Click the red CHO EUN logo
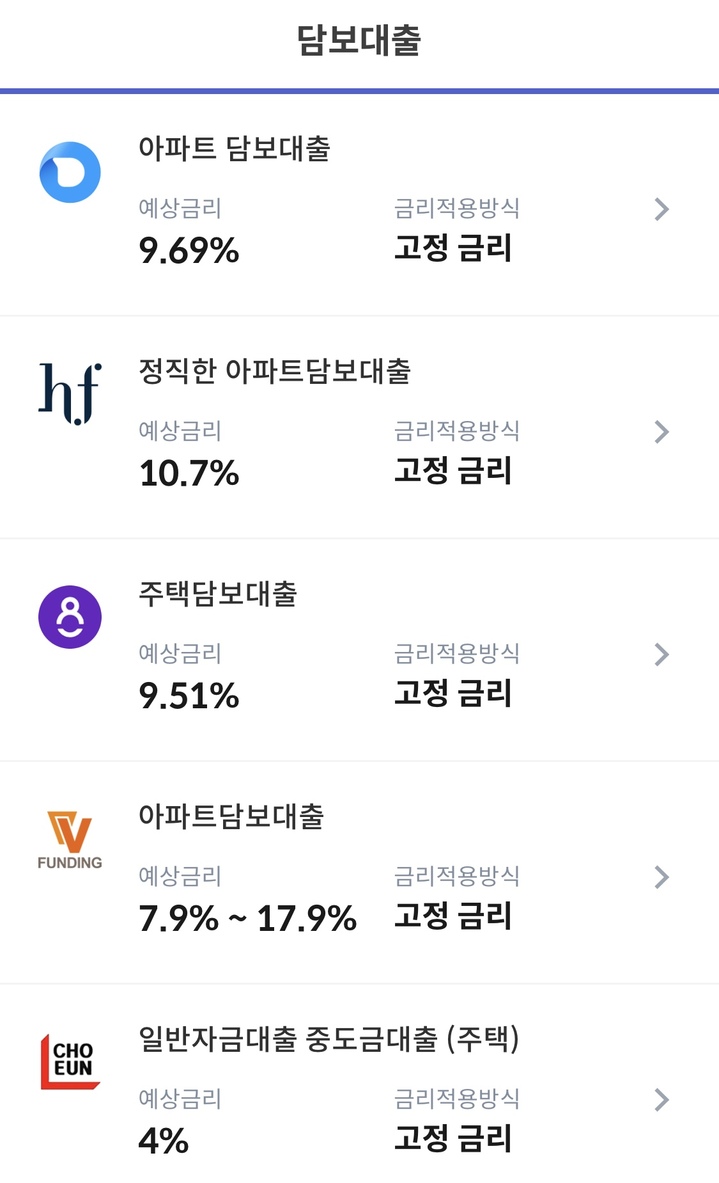Screen dimensions: 719x1183 coord(70,1060)
